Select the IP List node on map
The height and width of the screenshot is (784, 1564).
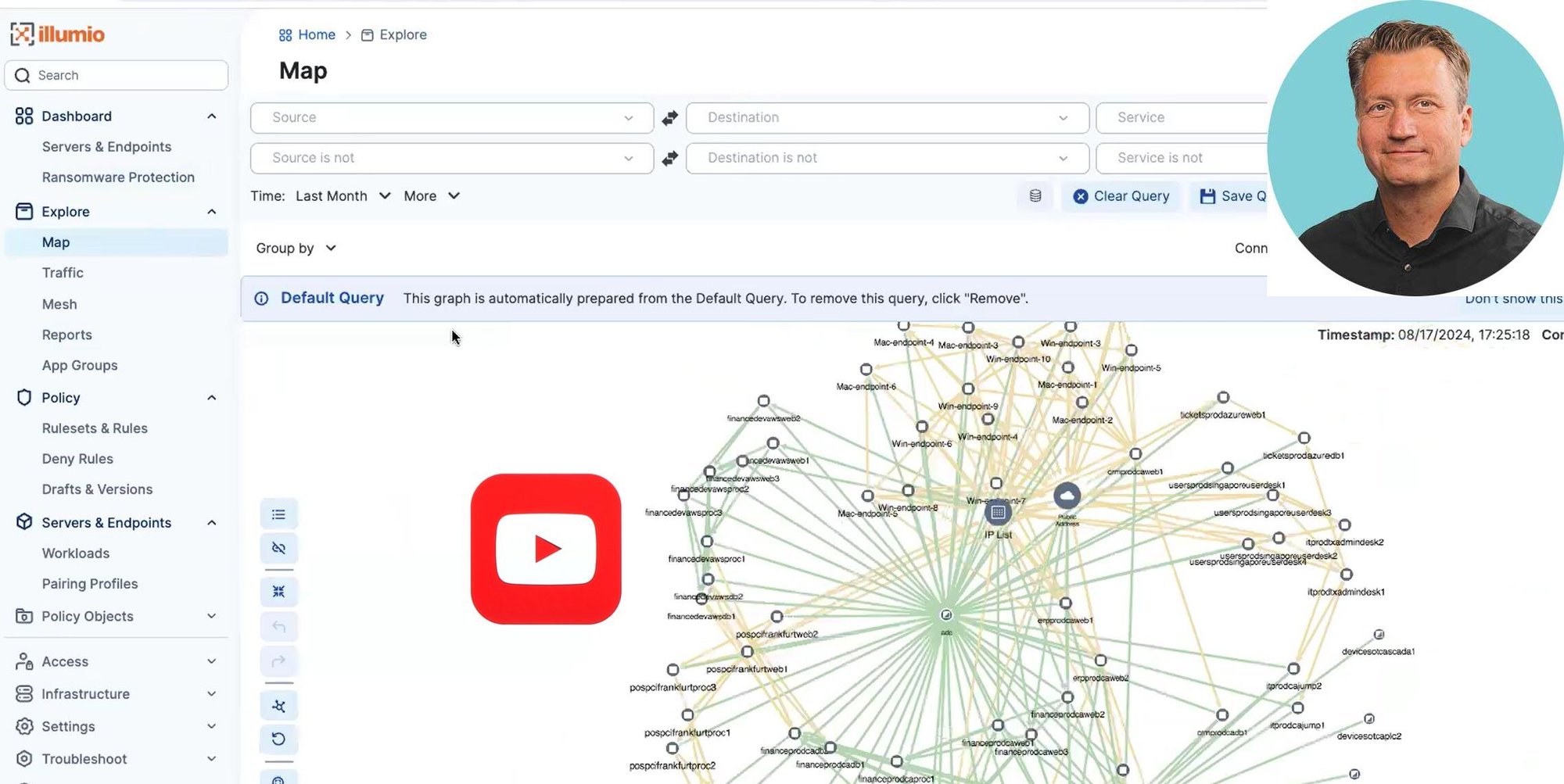(x=997, y=513)
